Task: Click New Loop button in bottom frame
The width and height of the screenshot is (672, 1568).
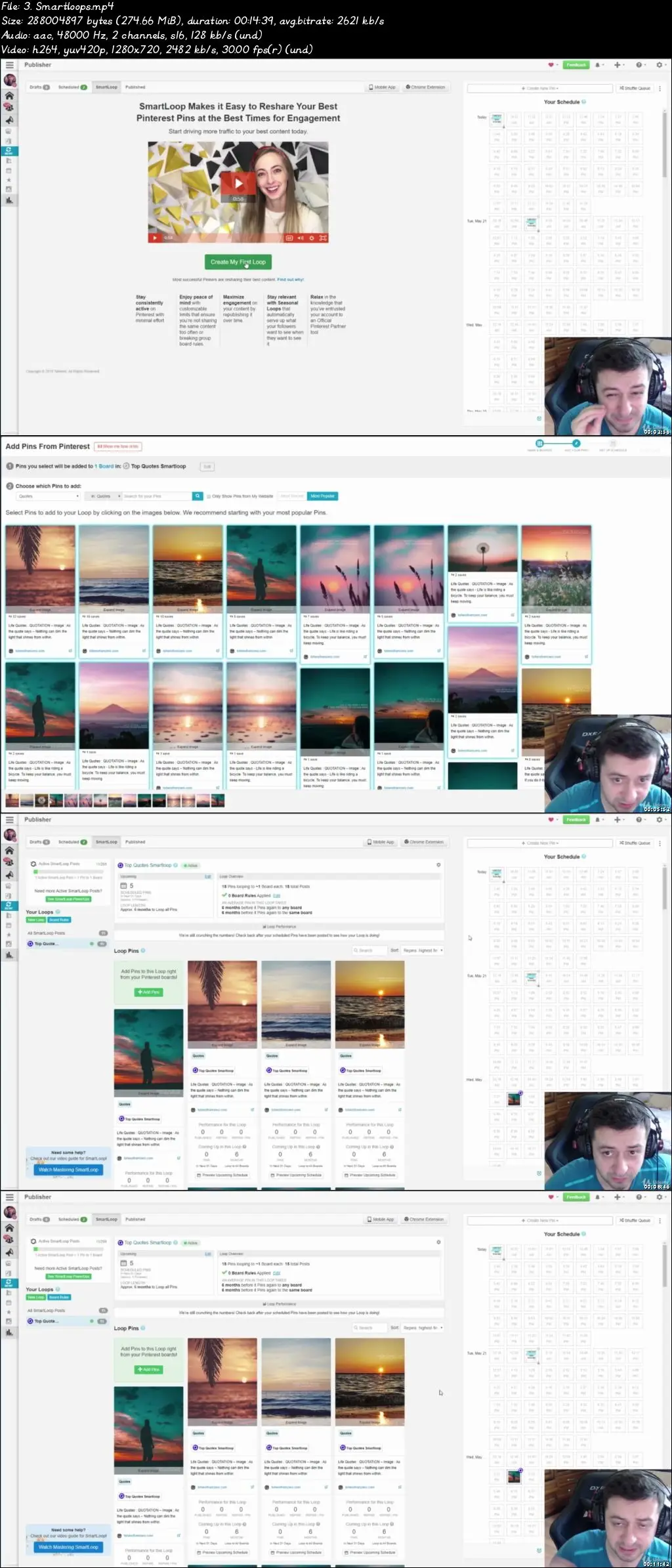Action: [x=35, y=1297]
